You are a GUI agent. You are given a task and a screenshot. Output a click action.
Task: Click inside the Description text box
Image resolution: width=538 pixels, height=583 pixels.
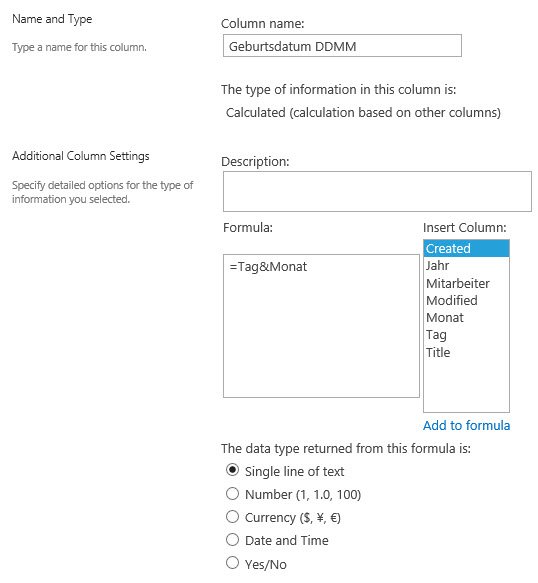click(x=377, y=191)
